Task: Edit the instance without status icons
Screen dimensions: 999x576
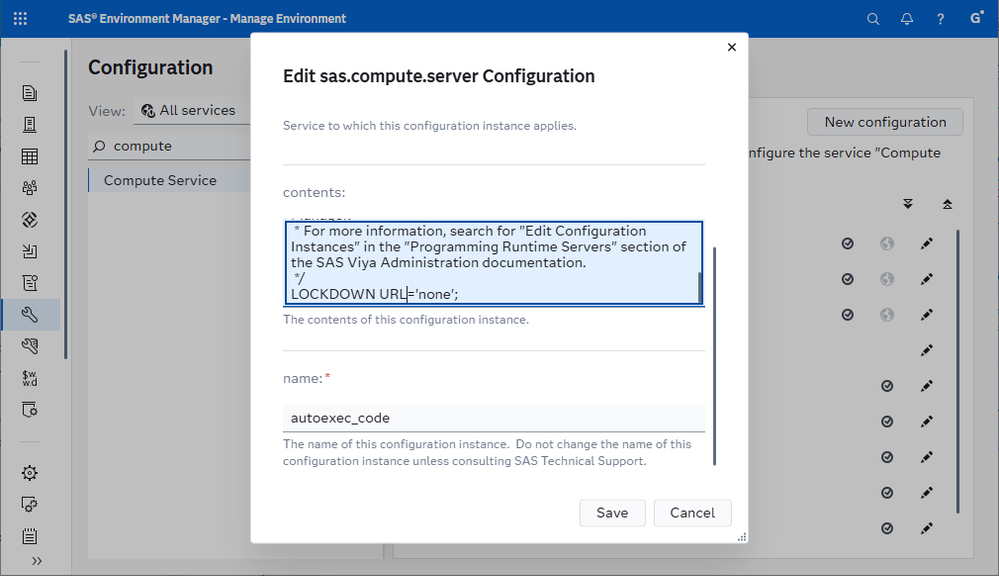Action: point(926,350)
